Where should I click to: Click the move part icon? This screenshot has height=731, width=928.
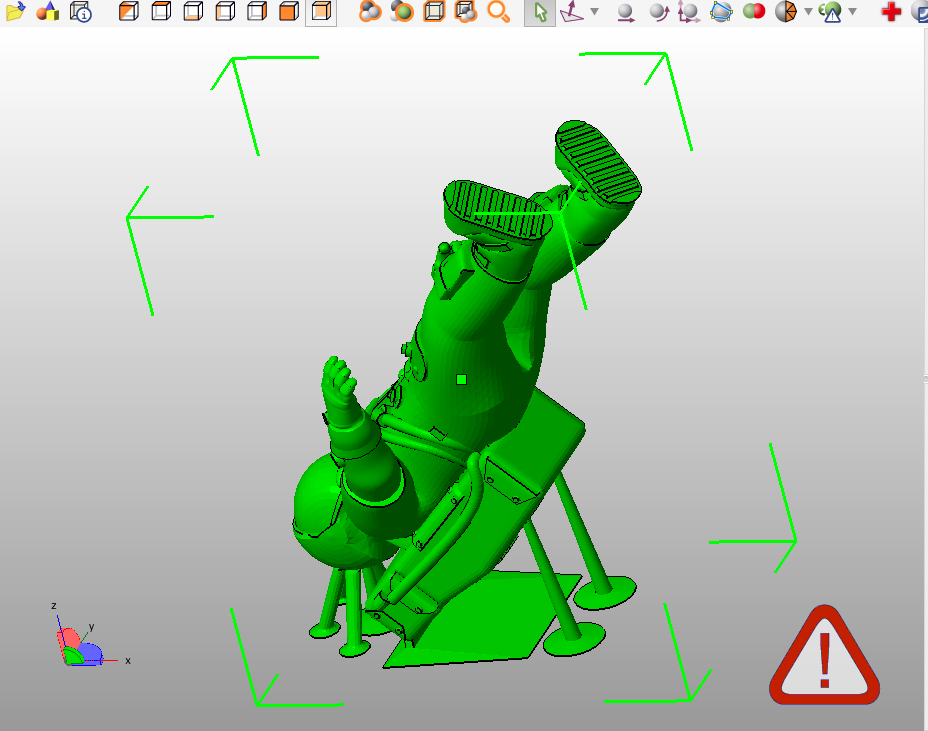point(626,12)
